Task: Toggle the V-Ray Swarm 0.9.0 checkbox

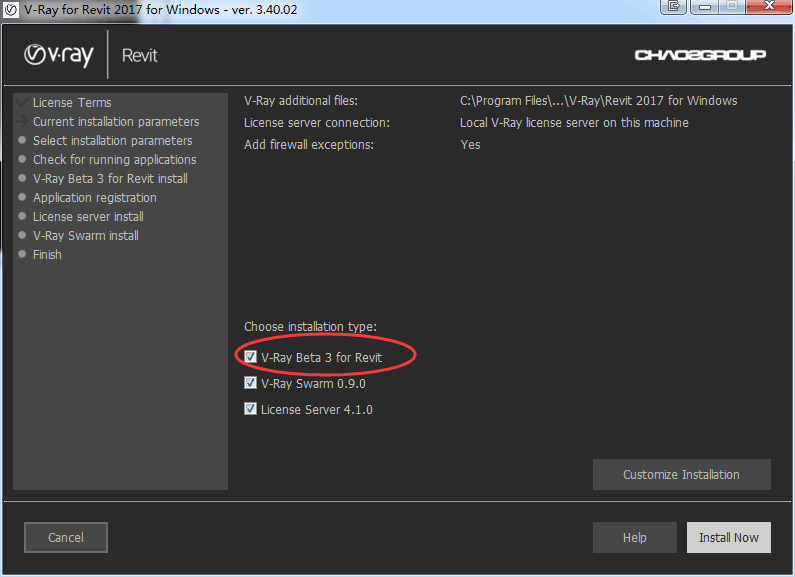Action: 251,383
